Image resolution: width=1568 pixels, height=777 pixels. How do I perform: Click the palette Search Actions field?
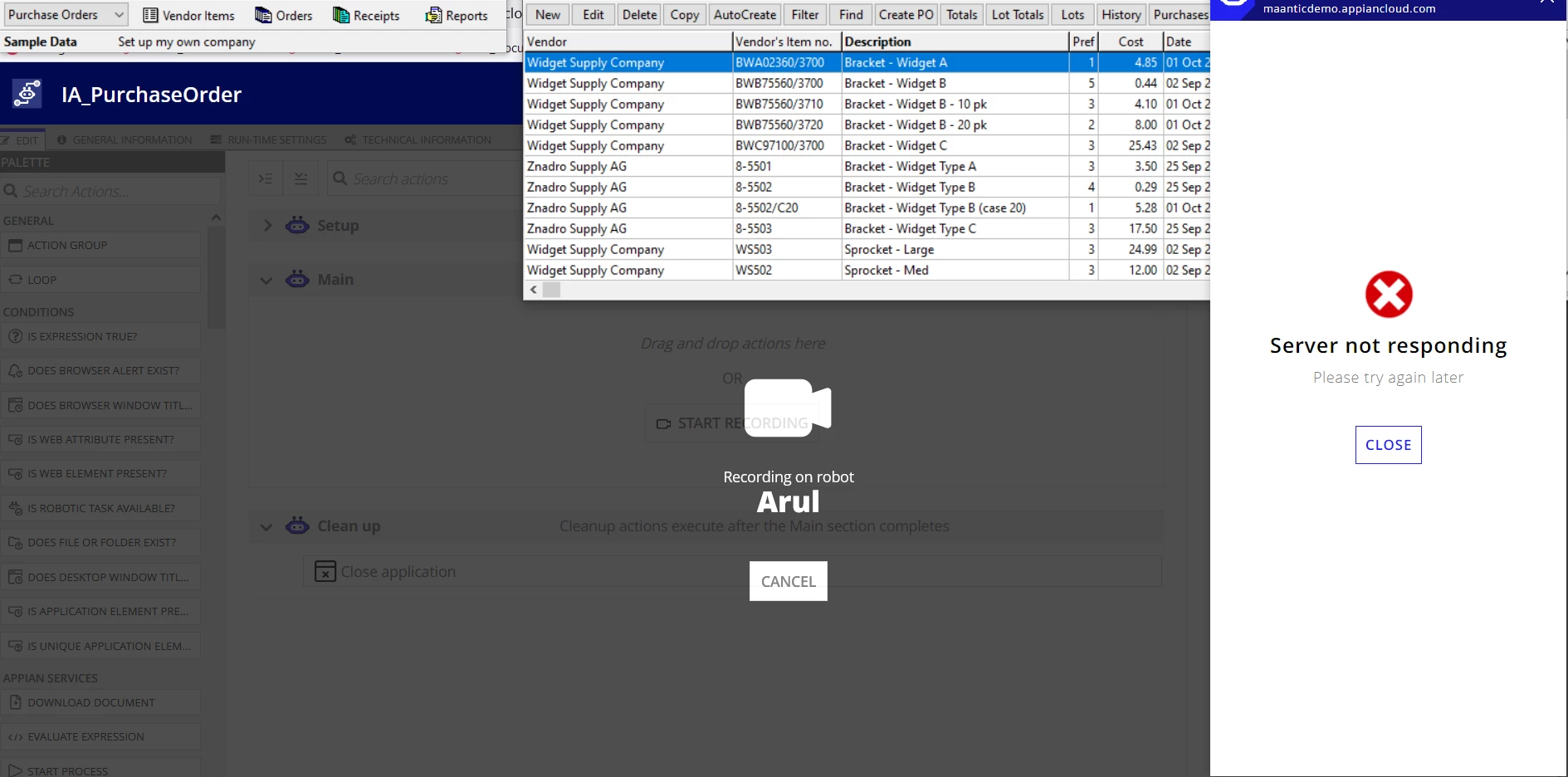click(x=110, y=191)
